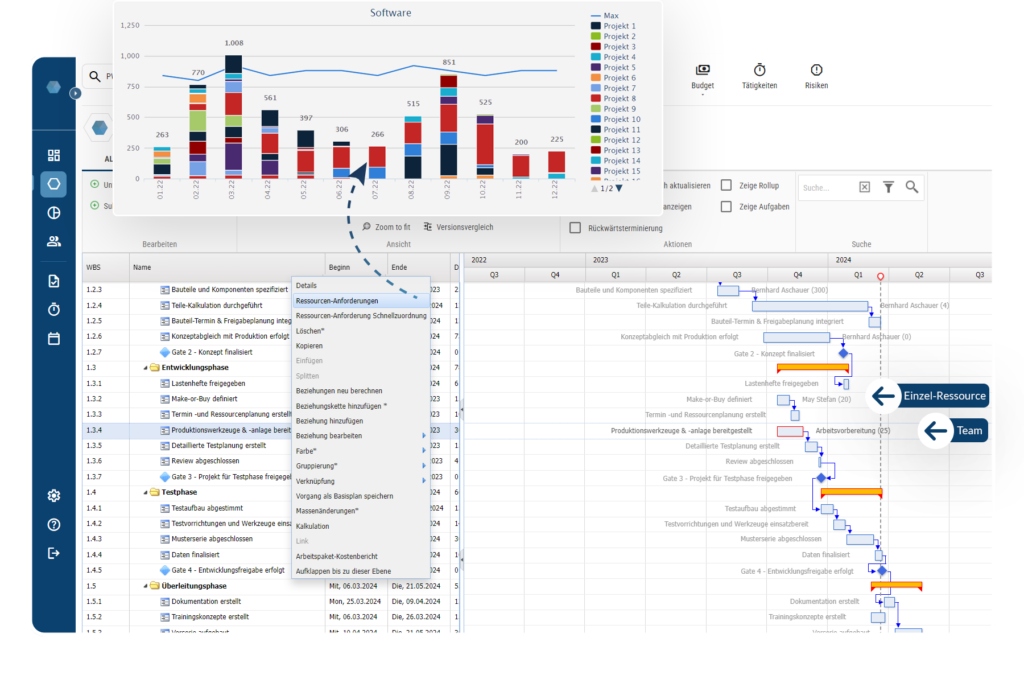
Task: Click Projekt 8 red legend swatch
Action: click(596, 99)
